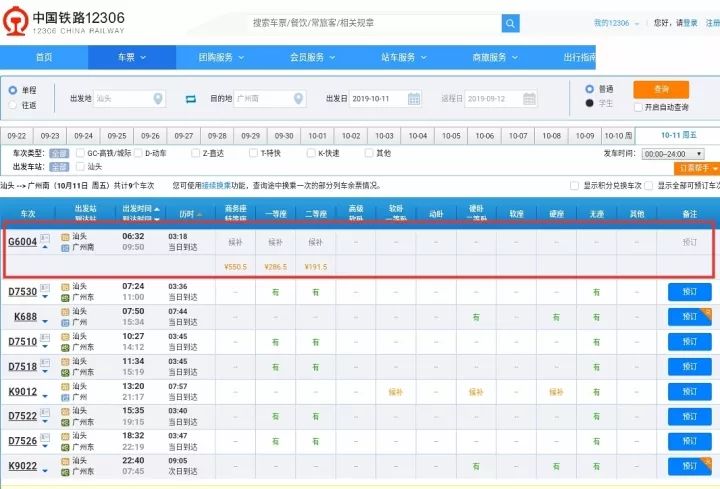Click the site search input field
Screen dimensions: 720x489
tap(374, 23)
